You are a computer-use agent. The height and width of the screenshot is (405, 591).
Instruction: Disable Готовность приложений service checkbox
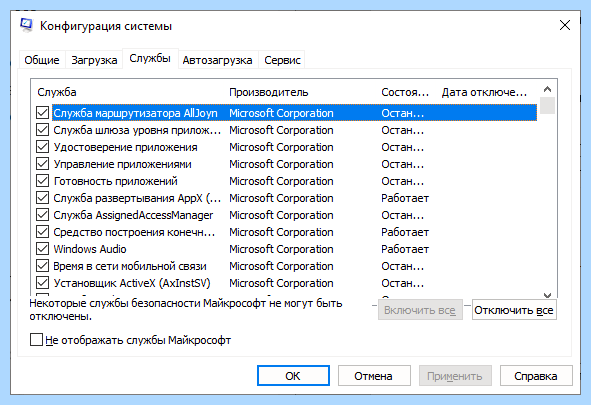click(x=42, y=180)
